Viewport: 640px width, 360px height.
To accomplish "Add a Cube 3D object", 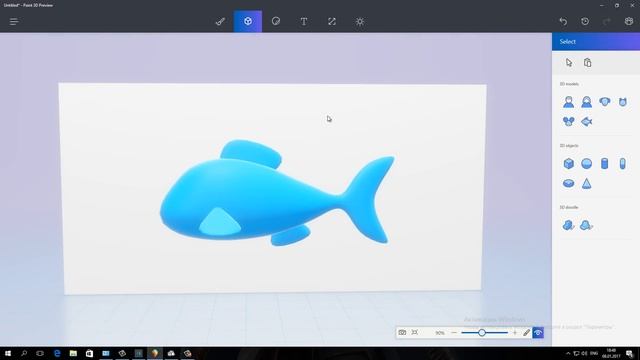I will click(x=569, y=164).
